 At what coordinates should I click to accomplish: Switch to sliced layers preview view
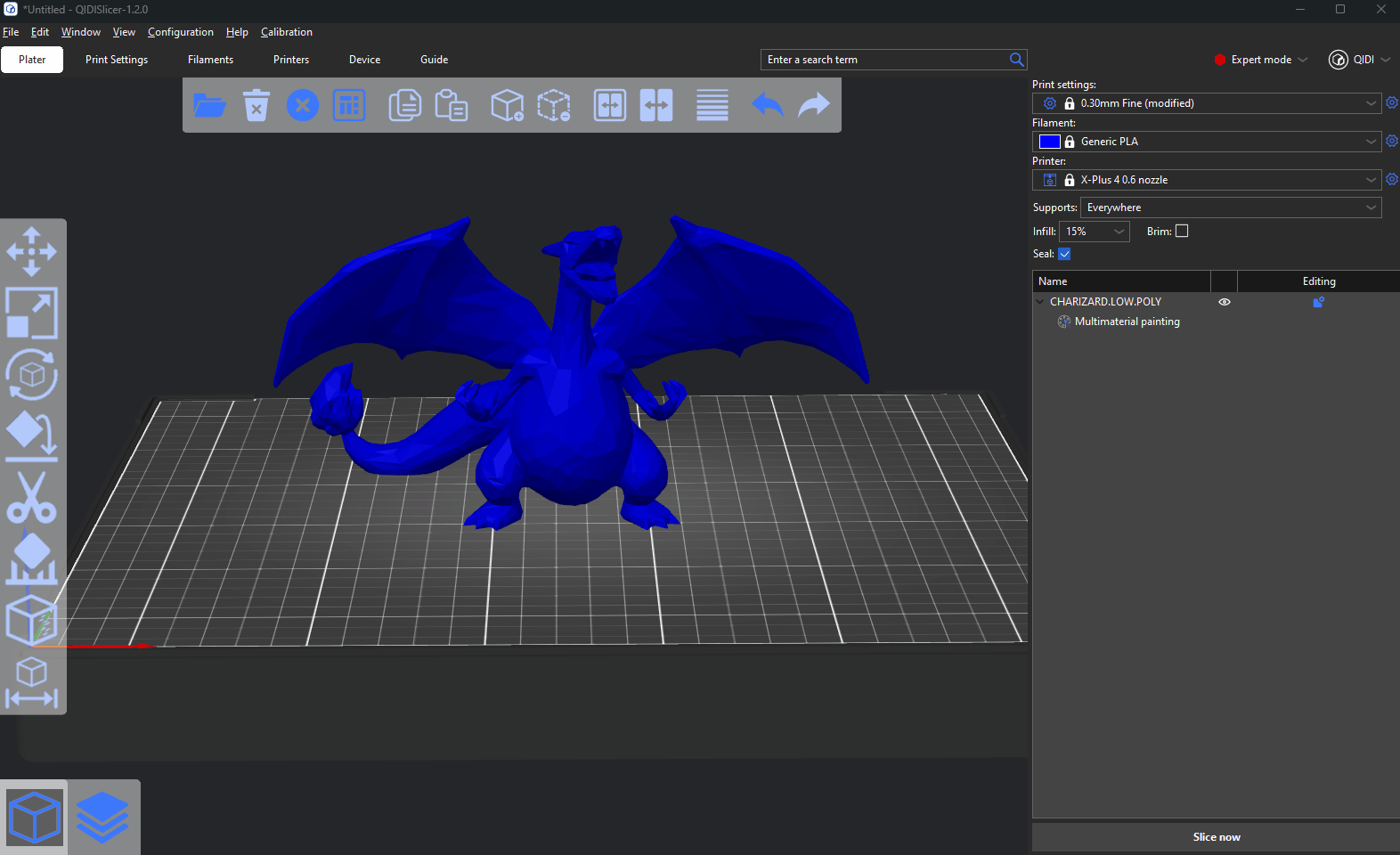[x=102, y=817]
